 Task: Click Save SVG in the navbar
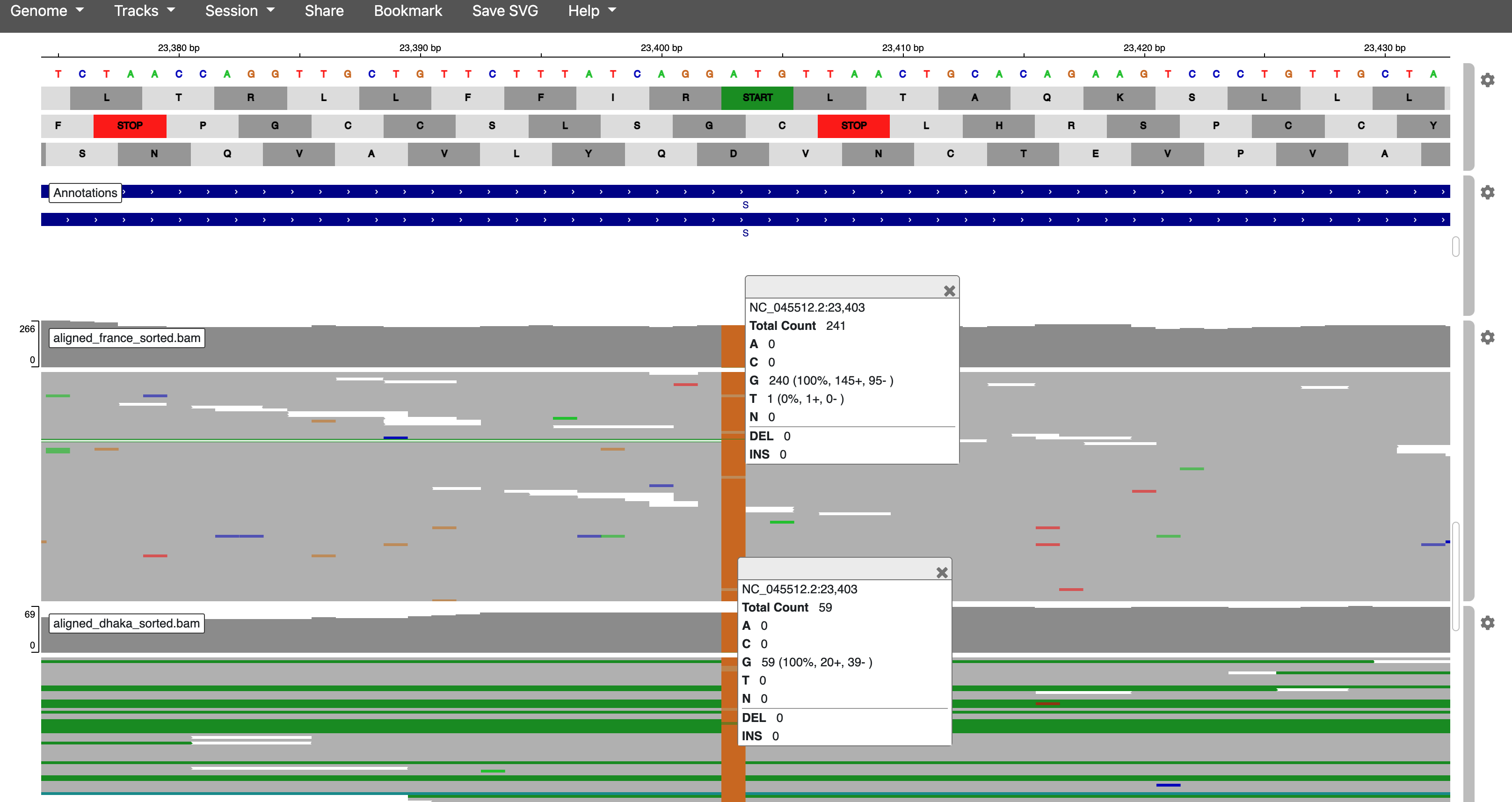[505, 11]
